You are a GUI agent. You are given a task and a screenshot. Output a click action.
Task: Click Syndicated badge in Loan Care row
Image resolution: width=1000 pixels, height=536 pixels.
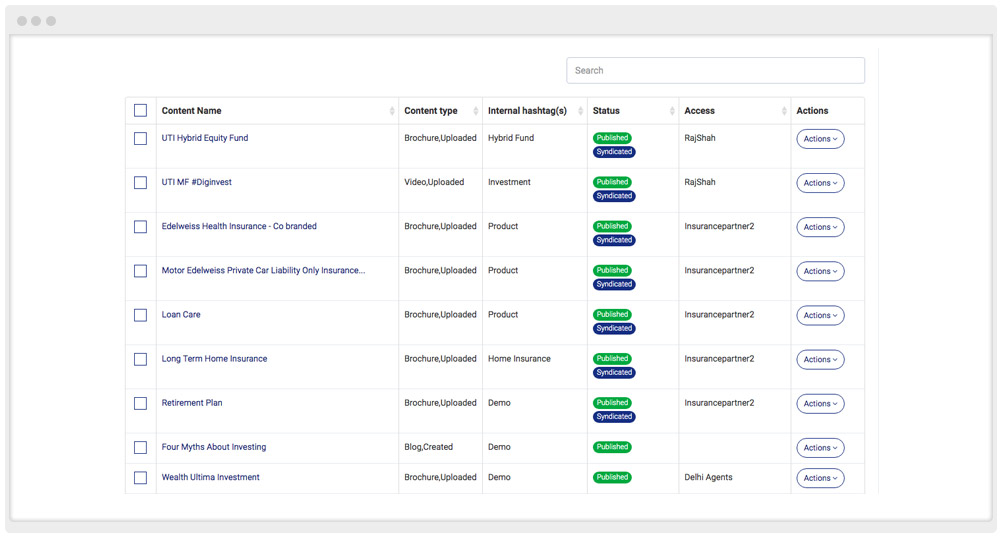tap(614, 329)
